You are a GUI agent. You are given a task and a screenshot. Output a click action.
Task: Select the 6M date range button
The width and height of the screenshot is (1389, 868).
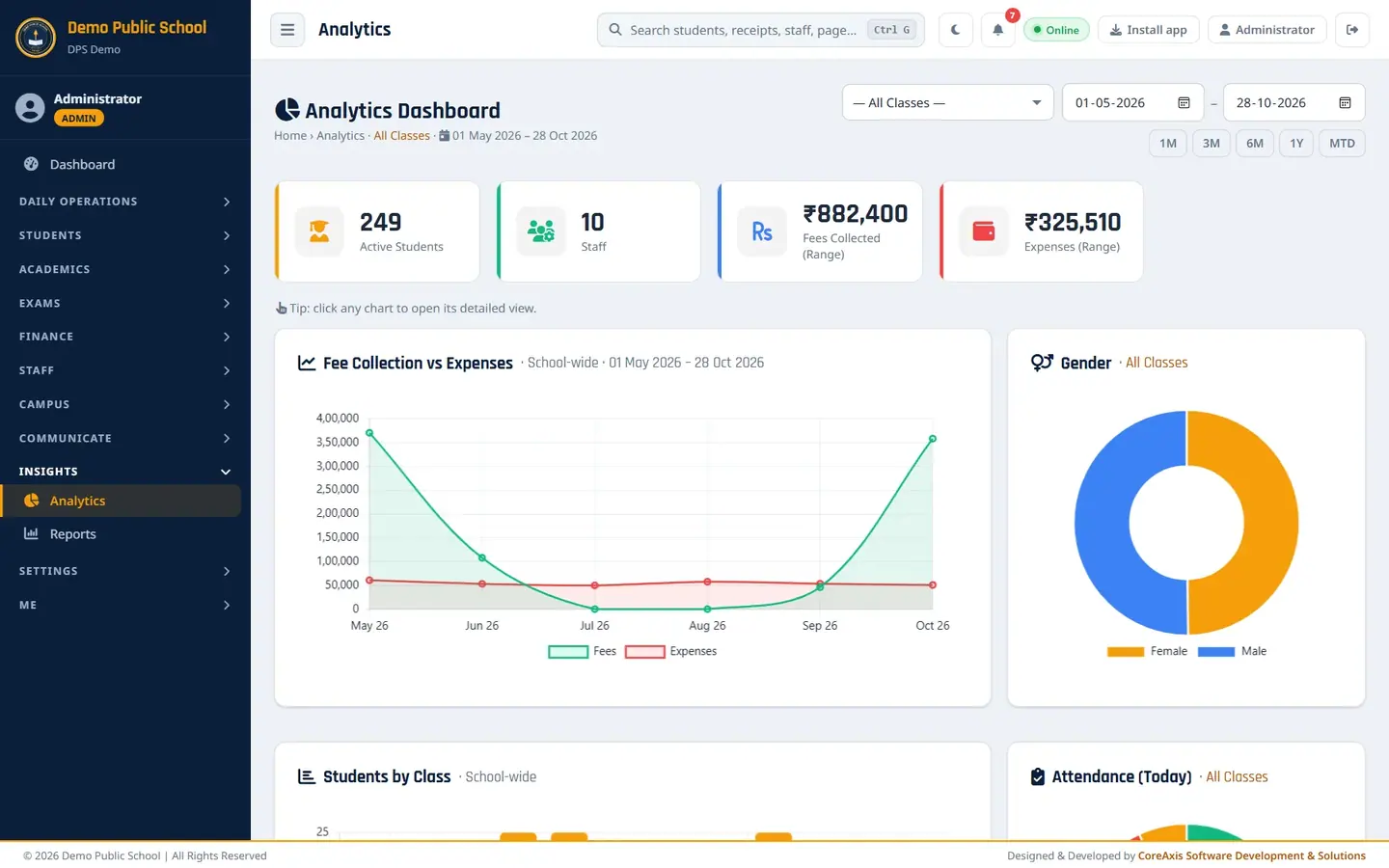(1255, 144)
